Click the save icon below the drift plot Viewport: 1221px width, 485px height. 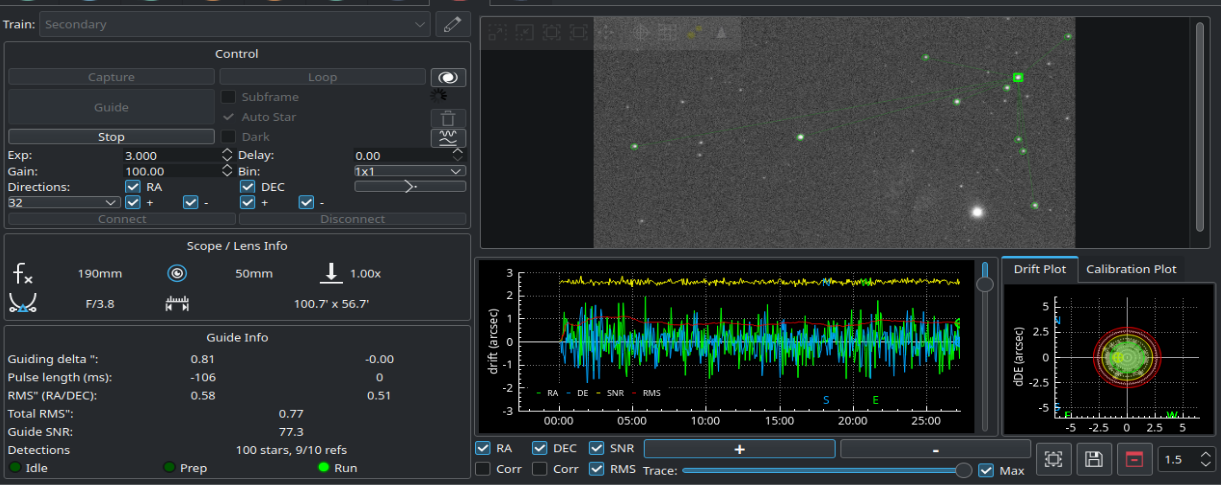(x=1093, y=459)
